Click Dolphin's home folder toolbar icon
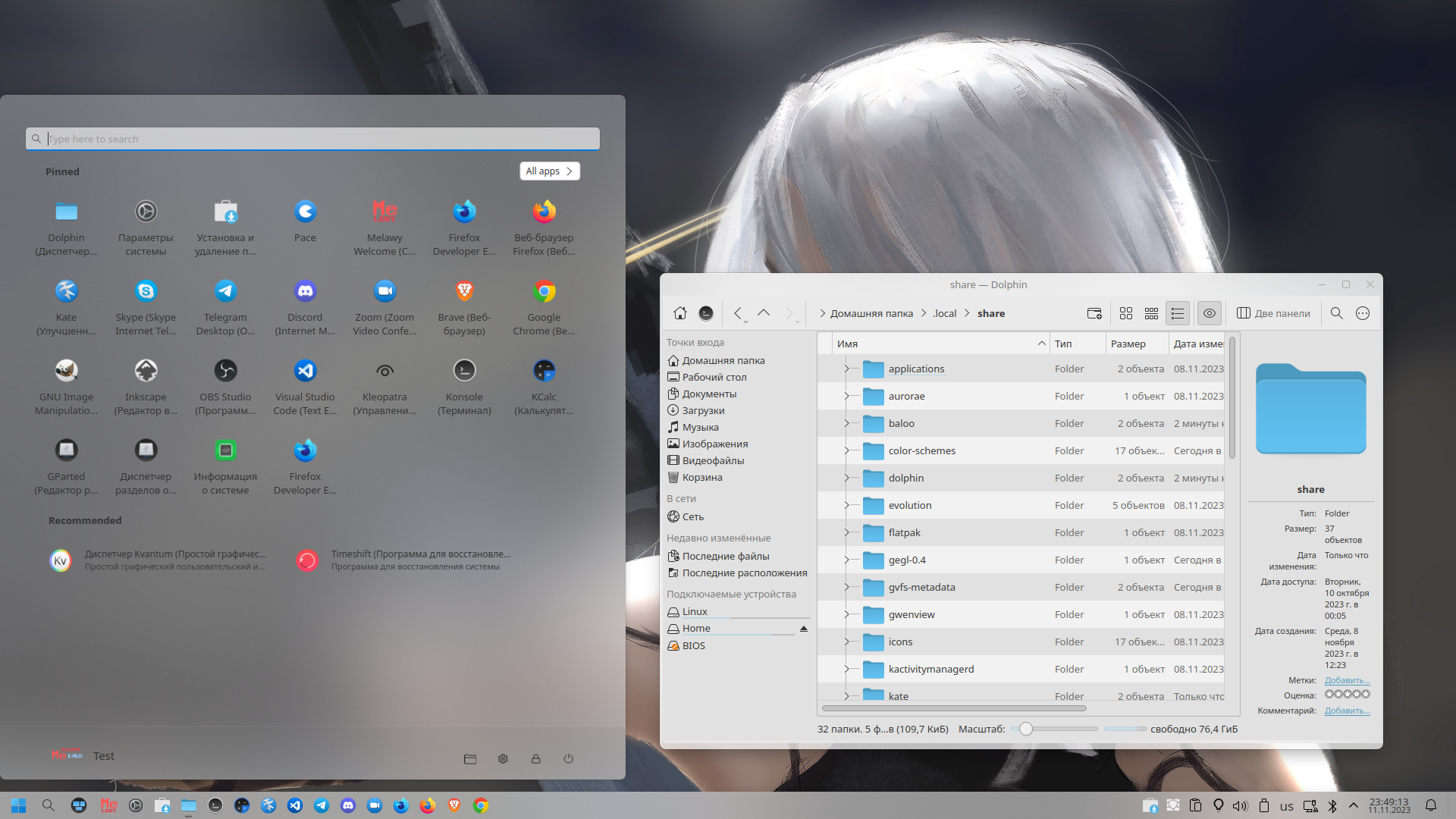The image size is (1456, 819). (x=680, y=313)
